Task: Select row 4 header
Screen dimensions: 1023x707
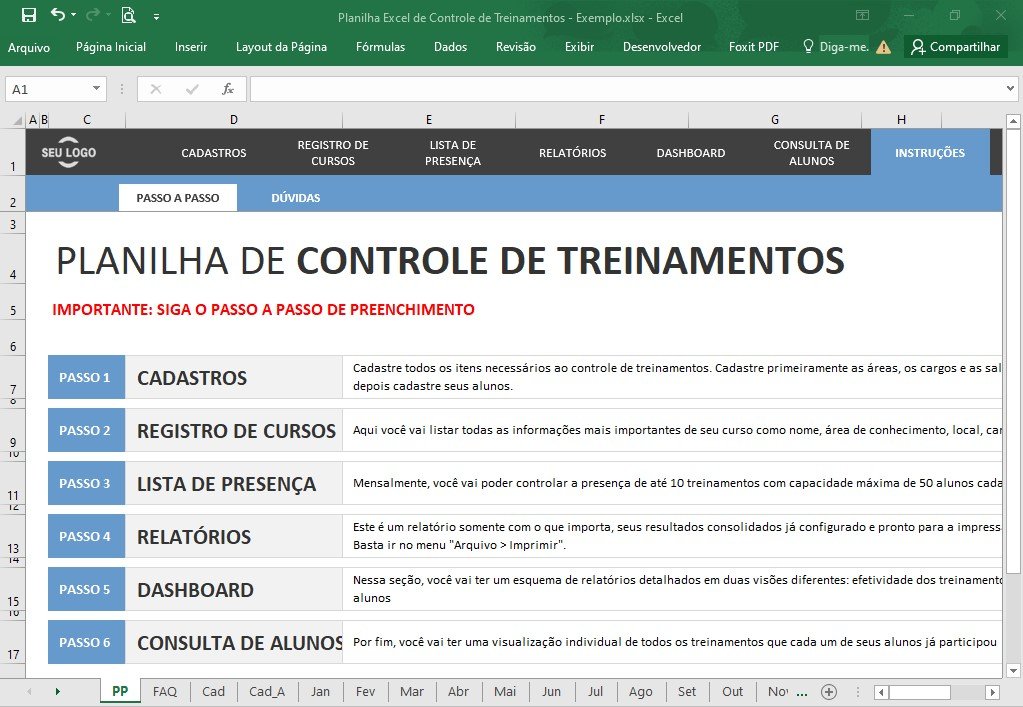Action: 12,260
